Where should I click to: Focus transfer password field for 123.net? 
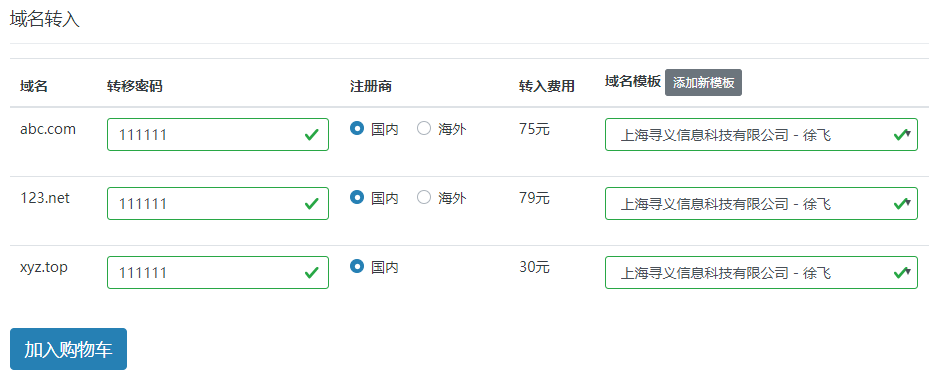click(x=218, y=203)
